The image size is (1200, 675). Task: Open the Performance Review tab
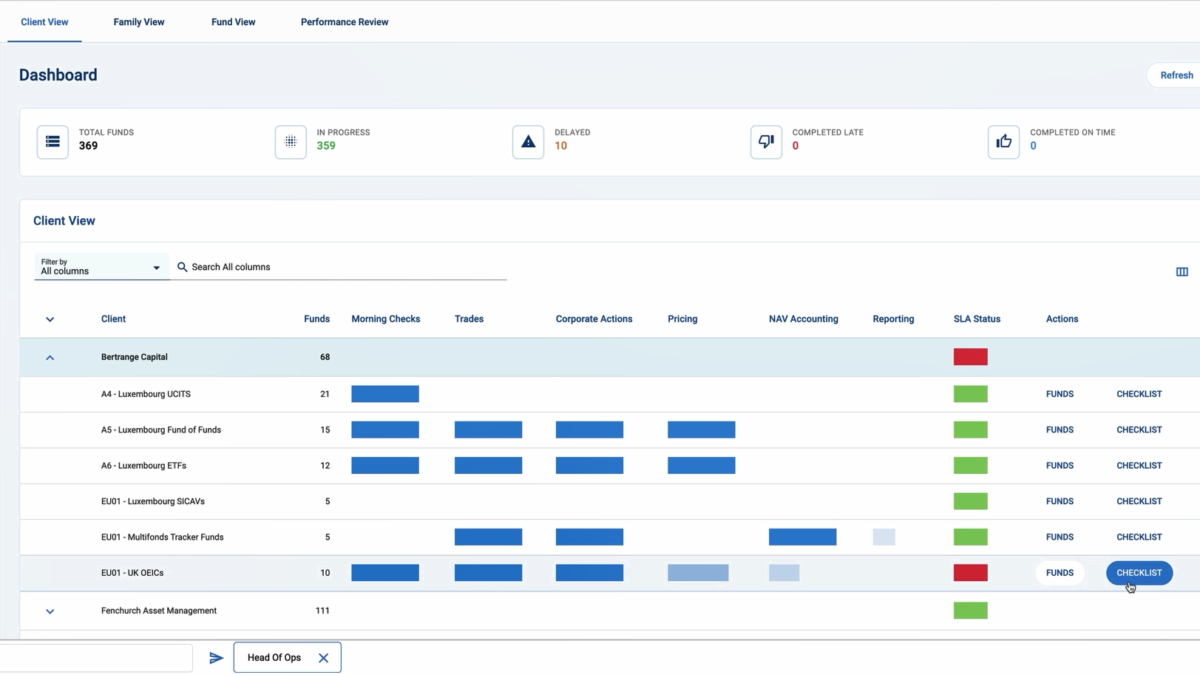click(x=344, y=21)
